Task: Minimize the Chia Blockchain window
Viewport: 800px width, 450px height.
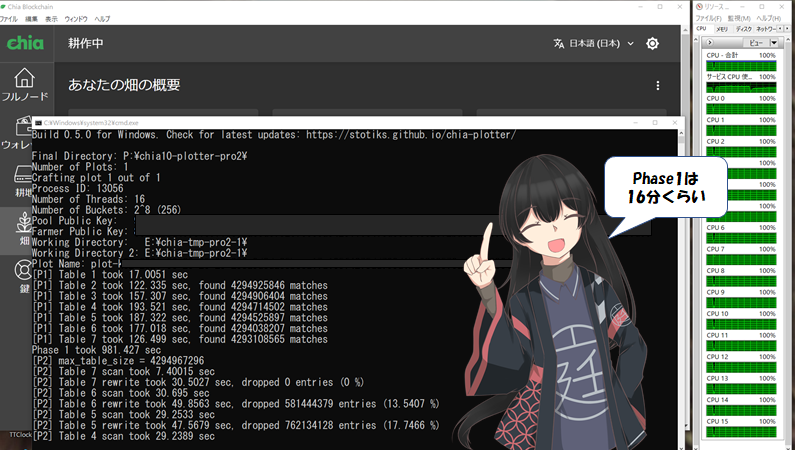Action: click(641, 7)
